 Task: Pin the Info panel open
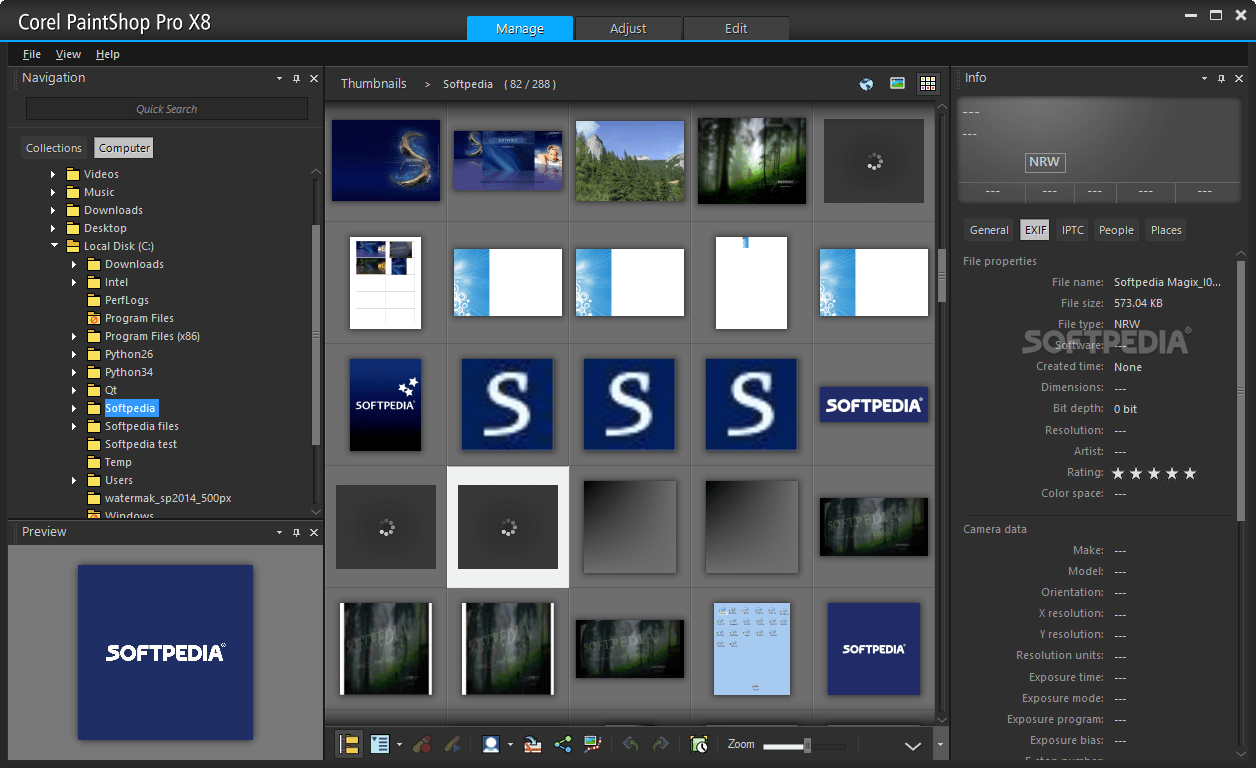coord(1221,77)
